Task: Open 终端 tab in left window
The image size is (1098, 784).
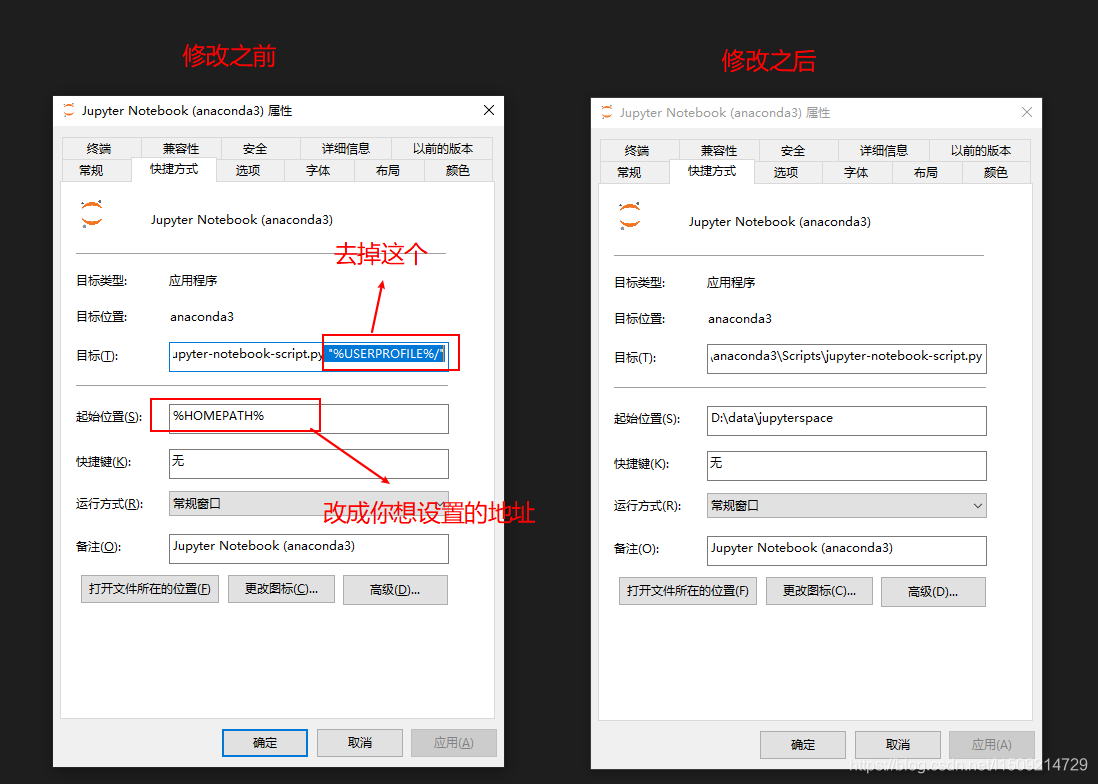Action: (x=101, y=148)
